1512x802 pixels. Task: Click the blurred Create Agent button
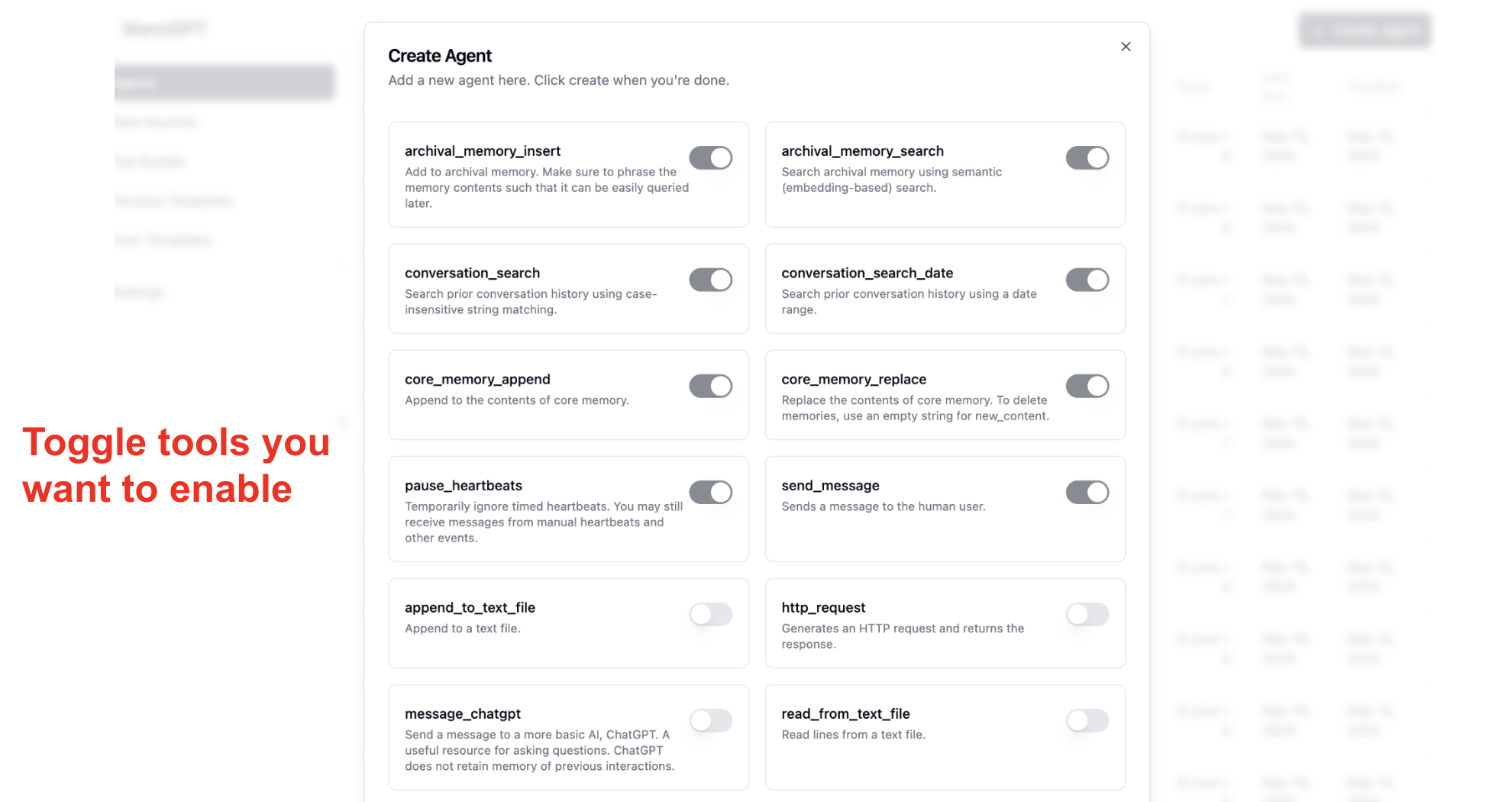tap(1365, 31)
